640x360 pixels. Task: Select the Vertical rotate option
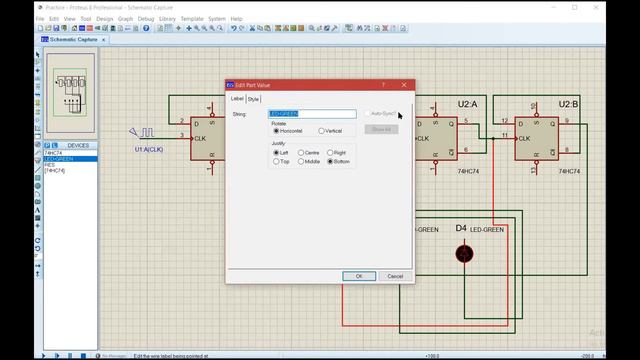point(321,131)
